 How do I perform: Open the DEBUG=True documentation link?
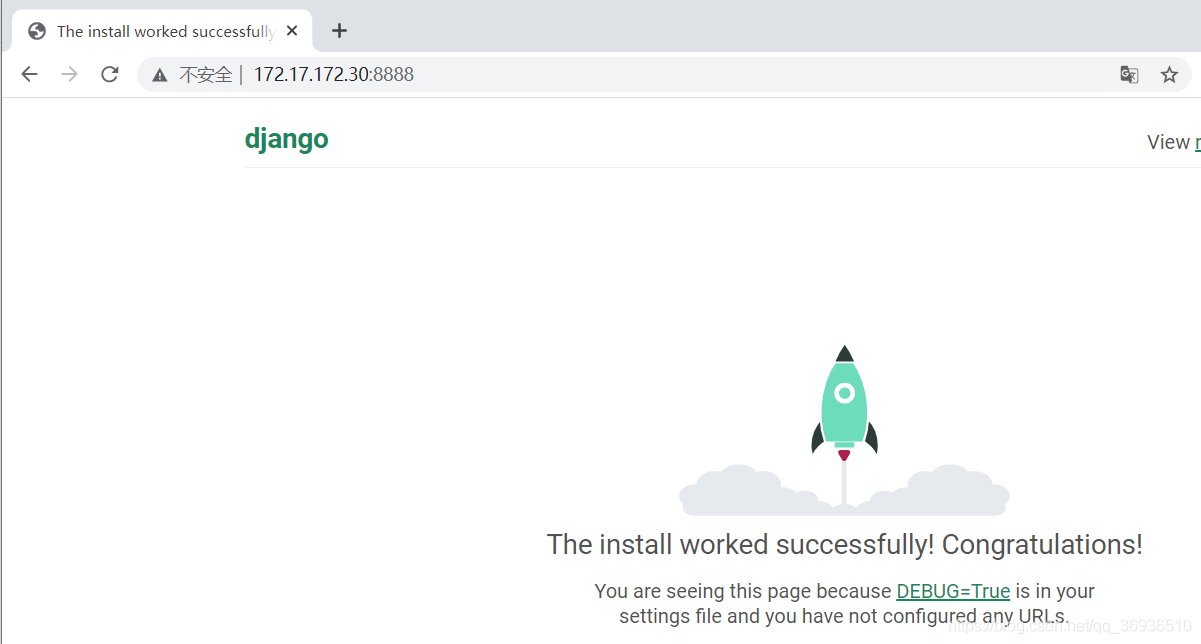point(953,591)
